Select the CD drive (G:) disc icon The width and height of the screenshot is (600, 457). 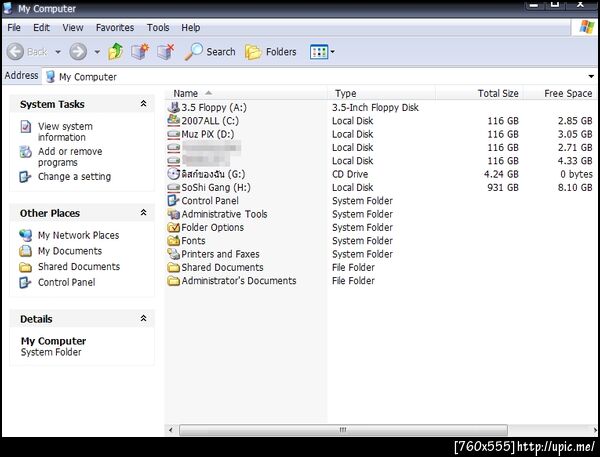pos(173,174)
